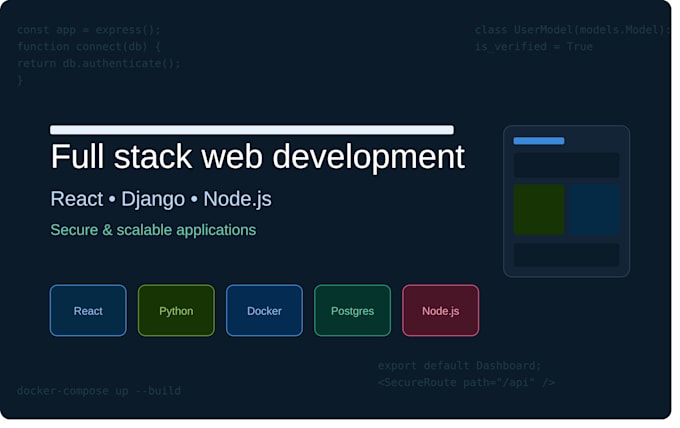The image size is (680, 428).
Task: Select the Docker badge
Action: 264,310
